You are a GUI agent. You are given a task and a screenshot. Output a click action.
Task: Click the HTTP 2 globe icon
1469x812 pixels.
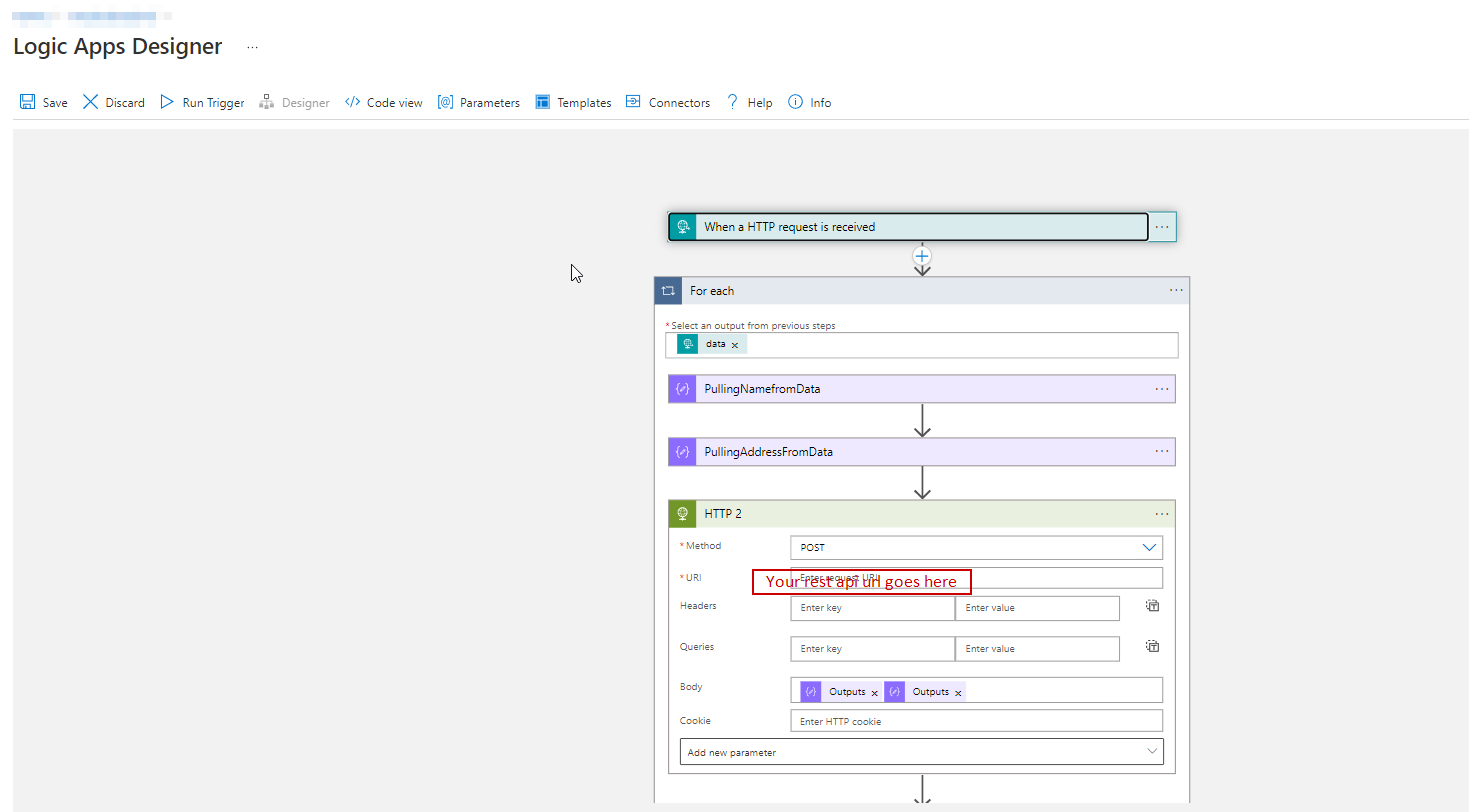(x=682, y=514)
